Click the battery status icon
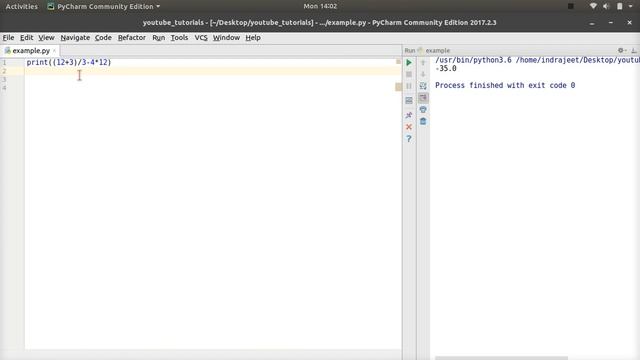 coord(620,6)
